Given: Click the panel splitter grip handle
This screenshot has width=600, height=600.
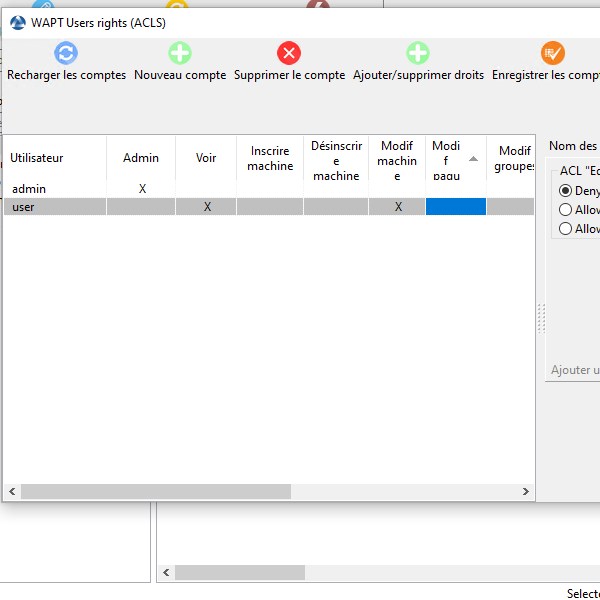Looking at the screenshot, I should (x=541, y=318).
